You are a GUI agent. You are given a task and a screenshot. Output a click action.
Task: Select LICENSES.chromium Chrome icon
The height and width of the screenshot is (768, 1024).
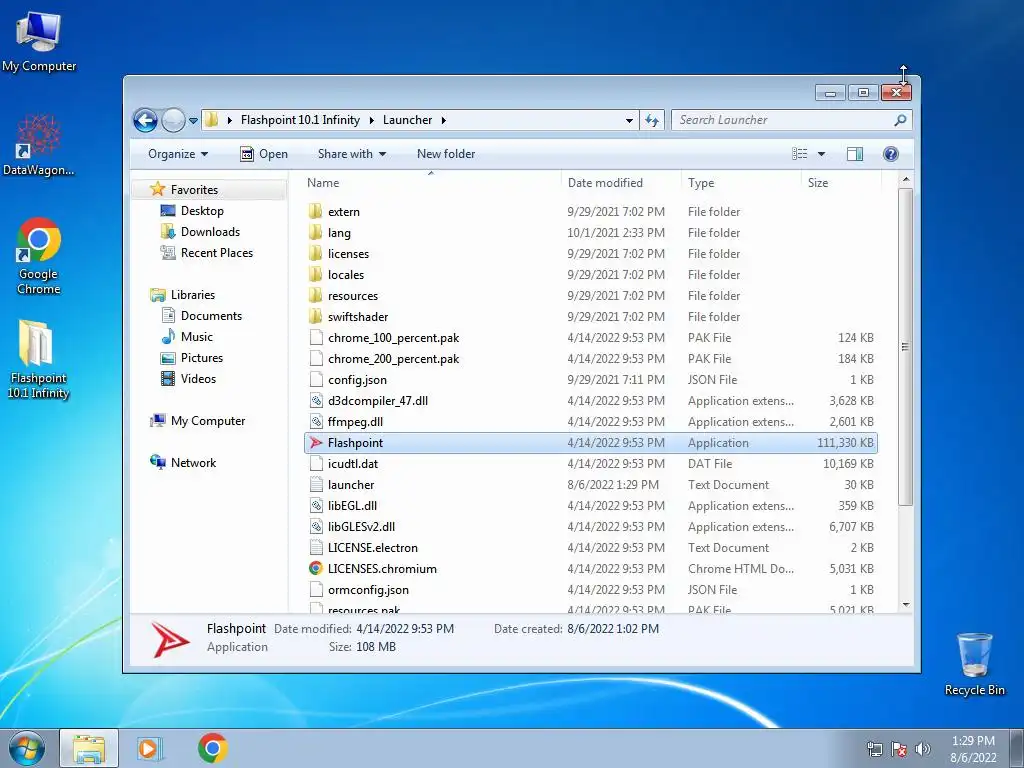point(316,569)
